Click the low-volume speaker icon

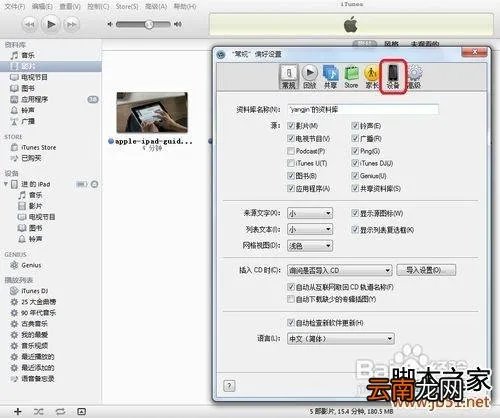[110, 24]
